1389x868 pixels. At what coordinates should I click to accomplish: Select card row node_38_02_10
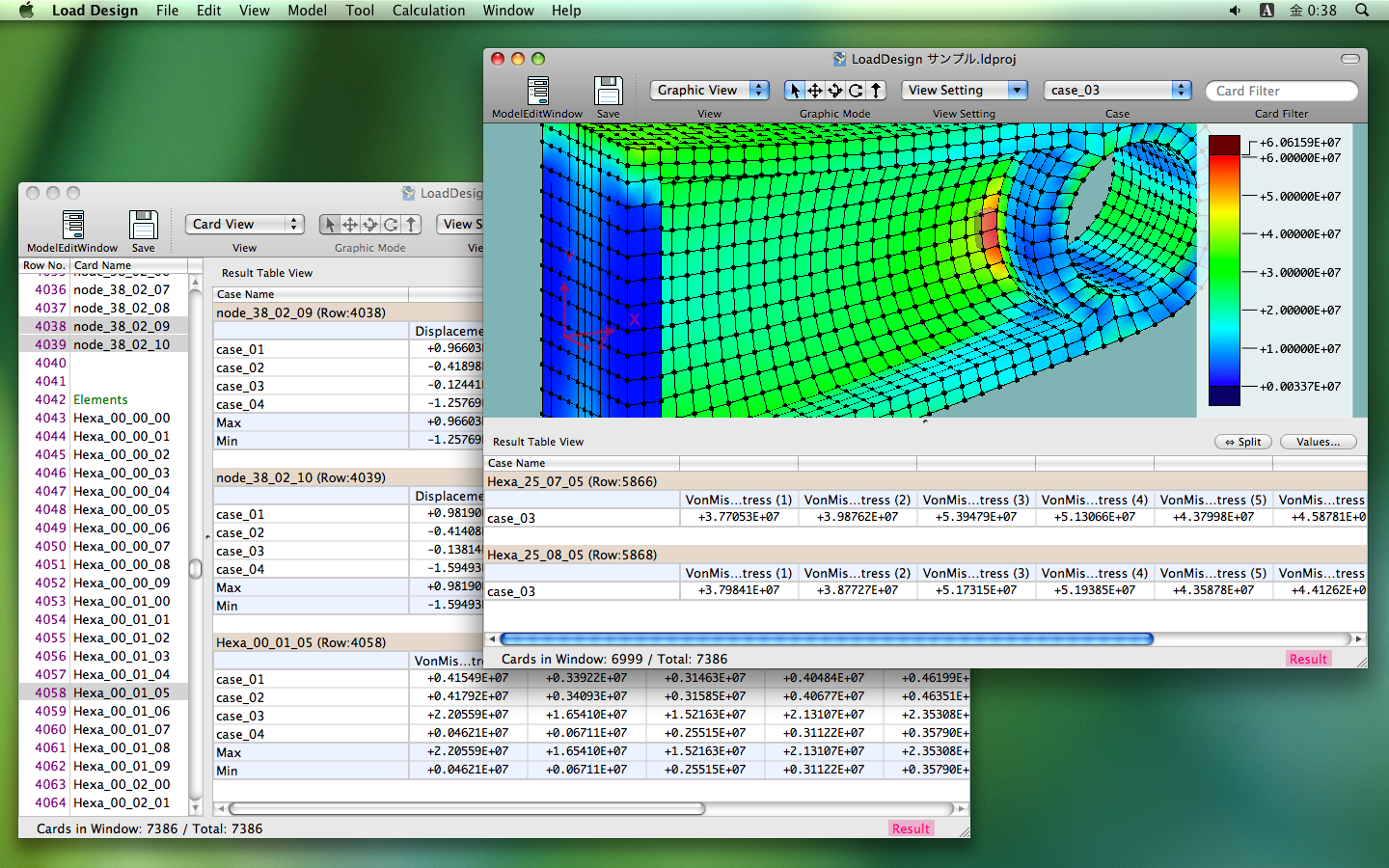[x=104, y=344]
